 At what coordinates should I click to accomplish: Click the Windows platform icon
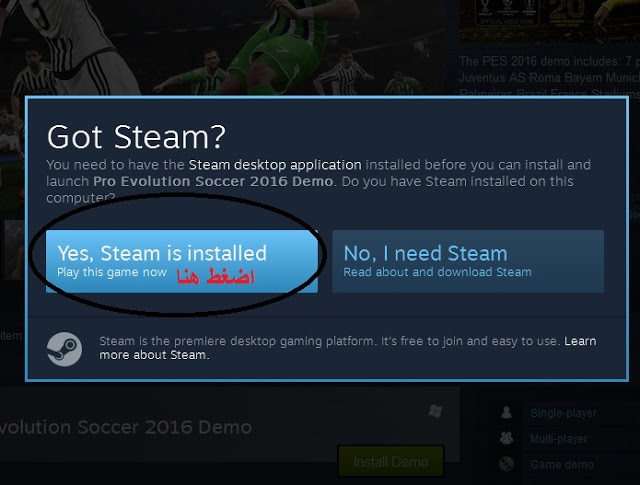click(x=436, y=411)
